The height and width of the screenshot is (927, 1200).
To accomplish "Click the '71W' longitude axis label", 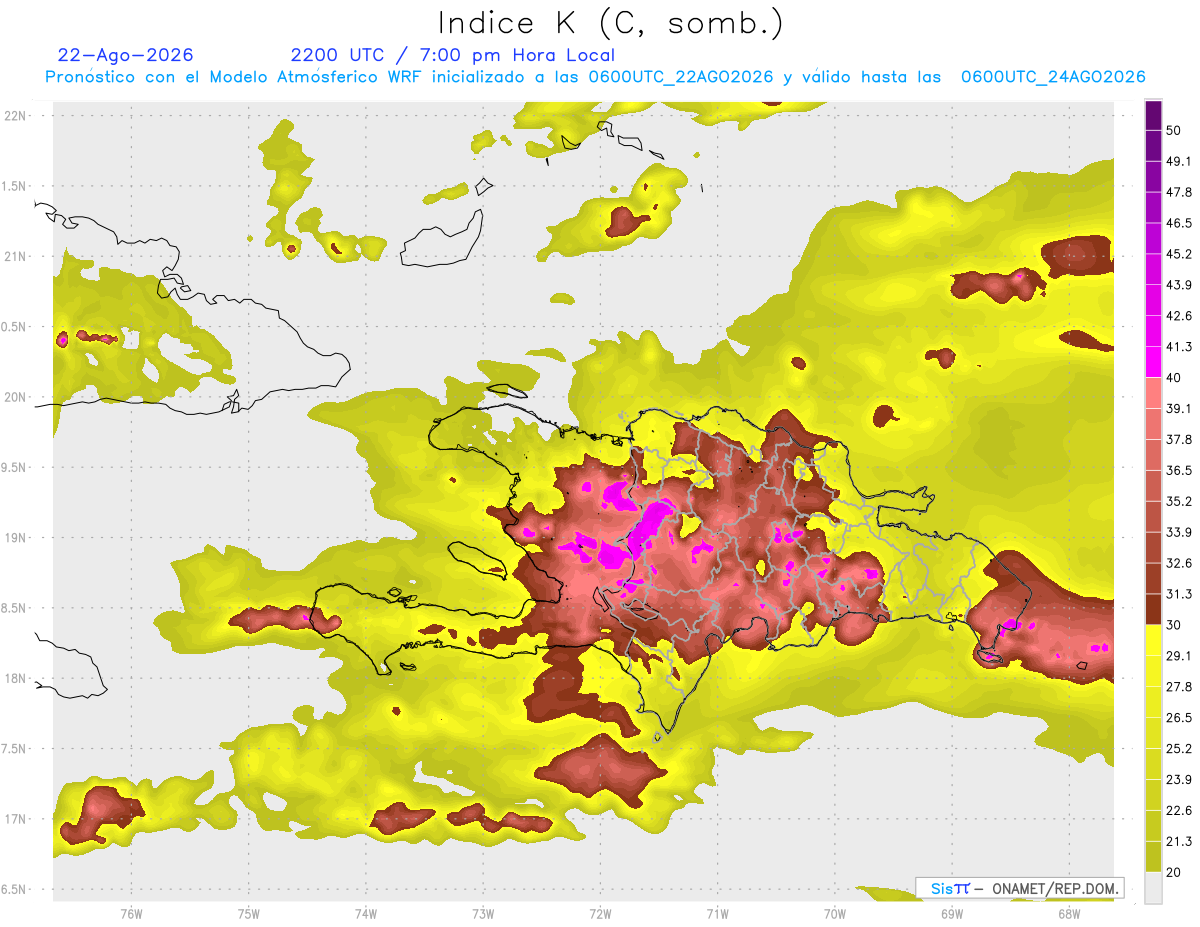I will coord(717,914).
